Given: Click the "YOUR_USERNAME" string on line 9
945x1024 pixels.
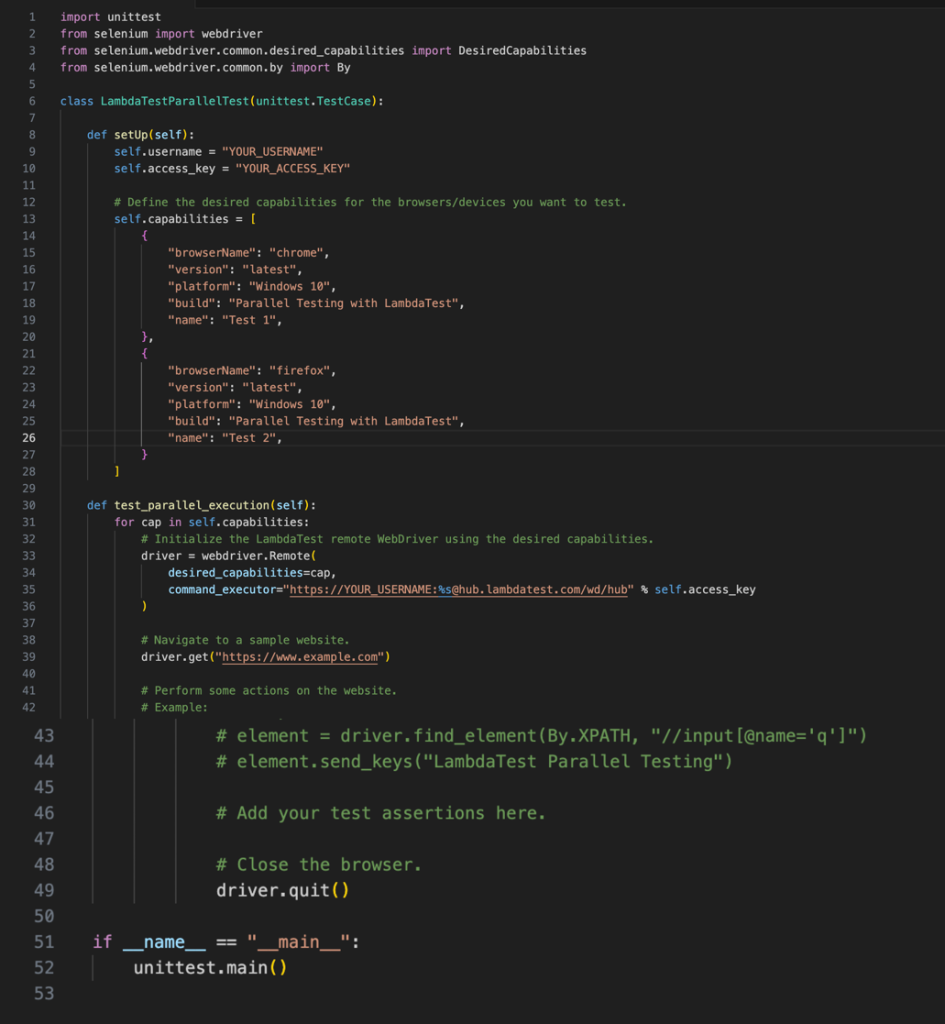Looking at the screenshot, I should point(272,152).
